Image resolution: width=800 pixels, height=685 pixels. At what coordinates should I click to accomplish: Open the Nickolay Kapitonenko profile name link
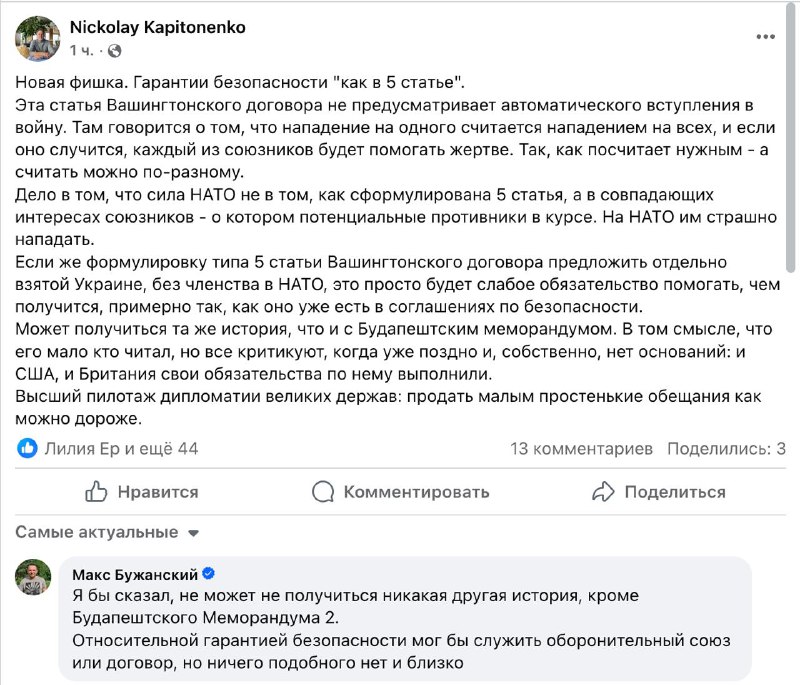(157, 27)
